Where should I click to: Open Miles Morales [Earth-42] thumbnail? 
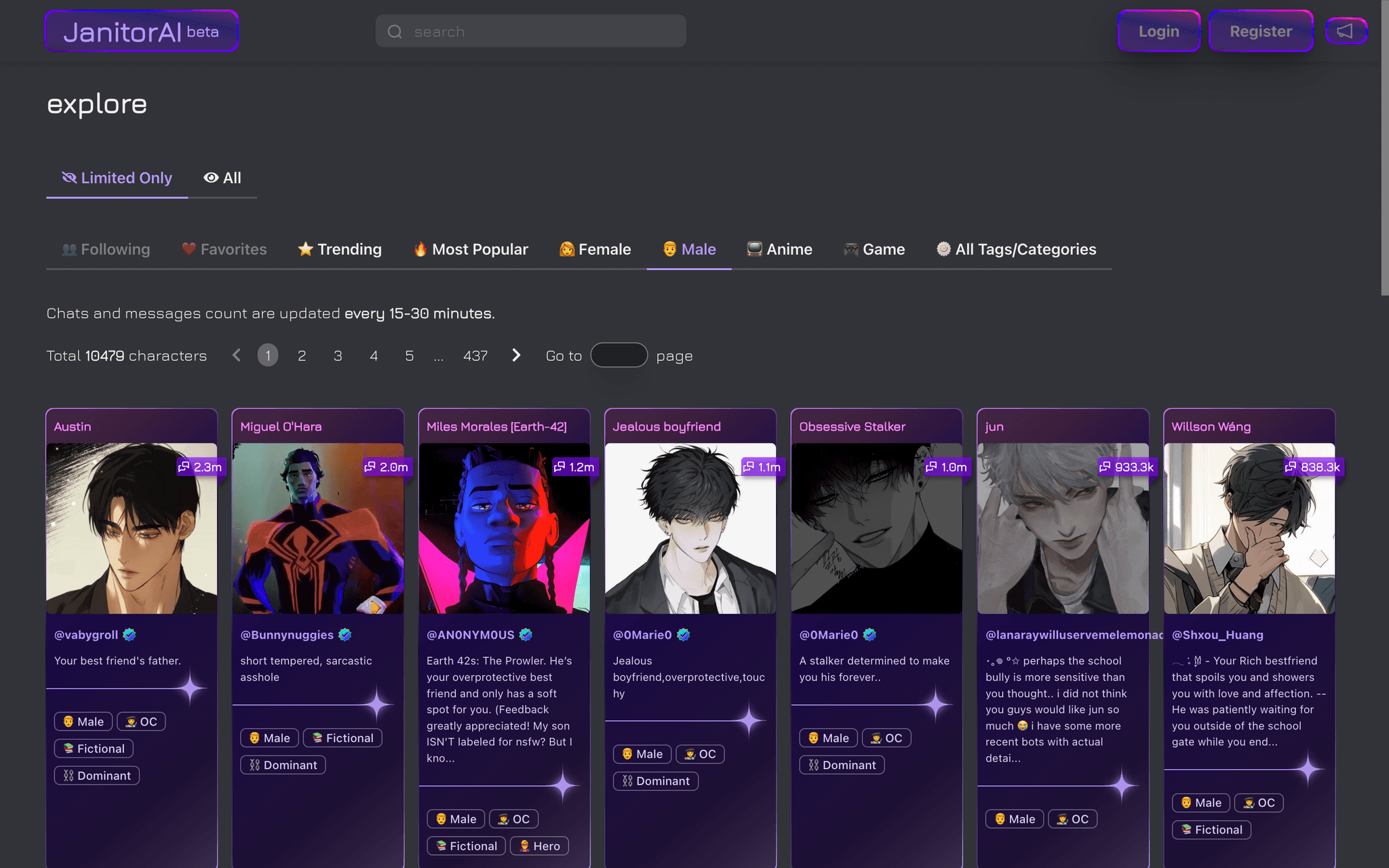pyautogui.click(x=505, y=529)
